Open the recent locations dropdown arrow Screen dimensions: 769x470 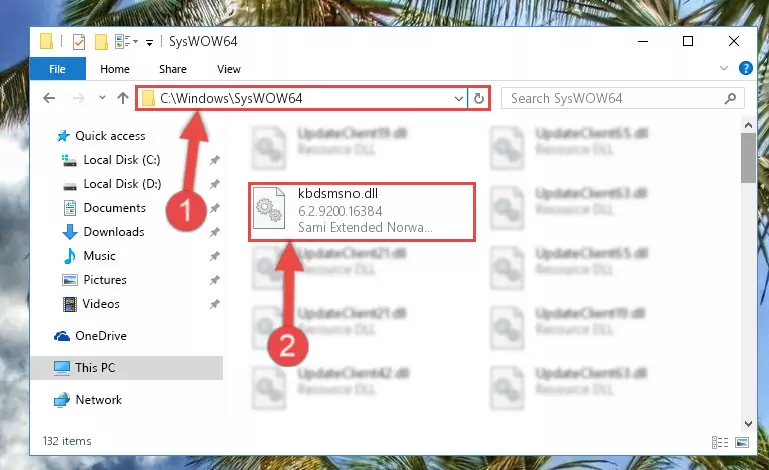coord(102,98)
